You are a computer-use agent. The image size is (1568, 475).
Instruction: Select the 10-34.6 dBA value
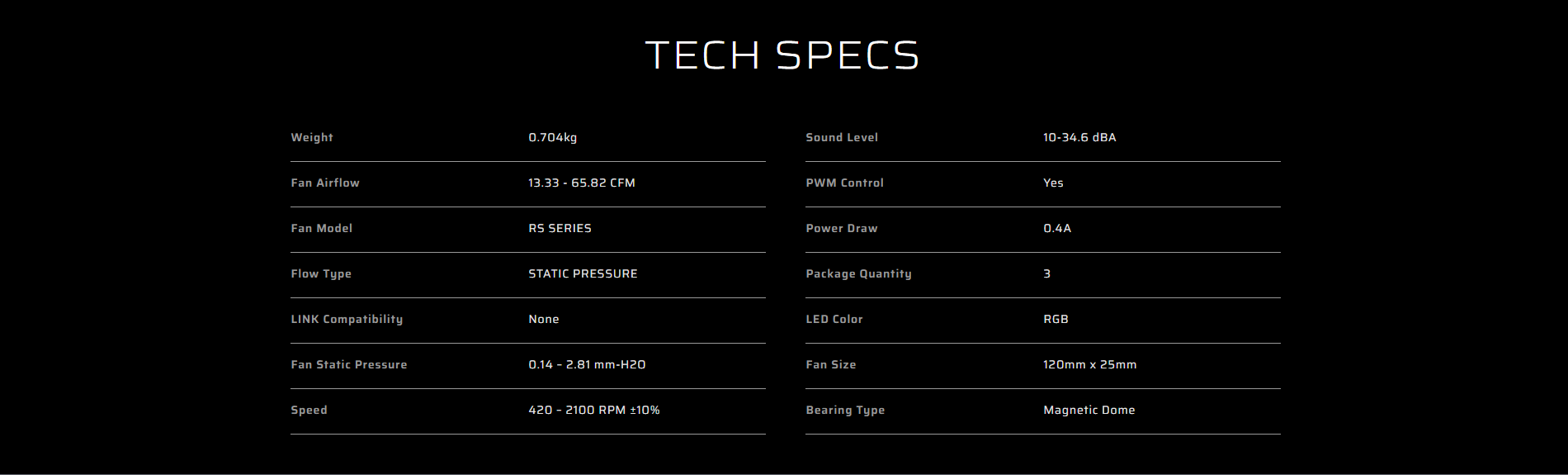click(x=1079, y=137)
